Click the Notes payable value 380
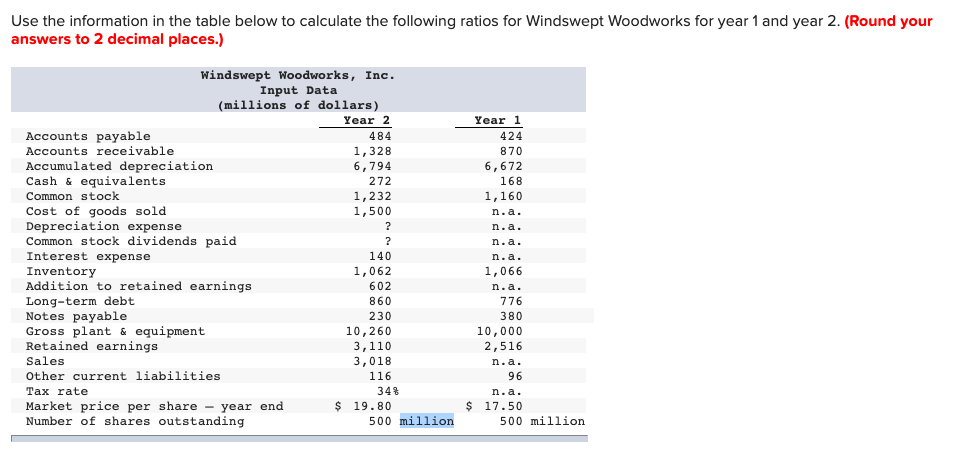The width and height of the screenshot is (954, 459). click(510, 316)
